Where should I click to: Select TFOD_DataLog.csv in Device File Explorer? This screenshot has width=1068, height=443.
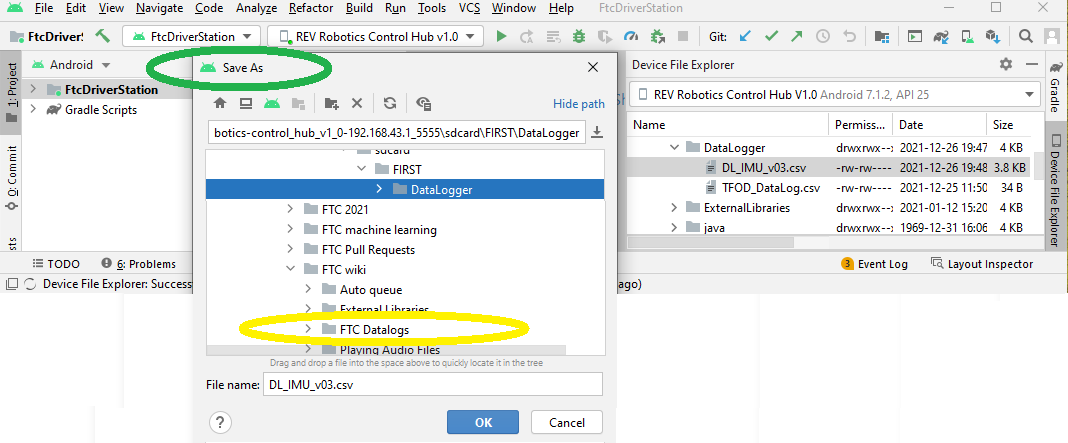click(x=771, y=187)
